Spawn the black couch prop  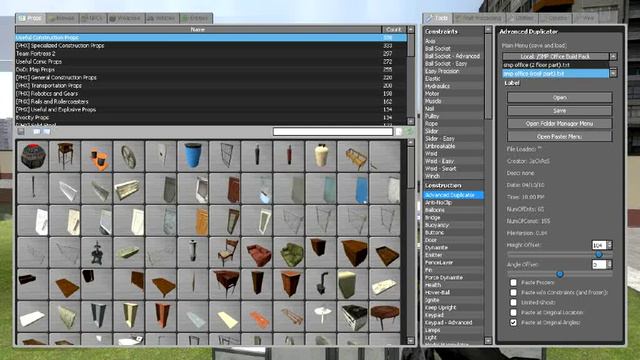coord(33,284)
